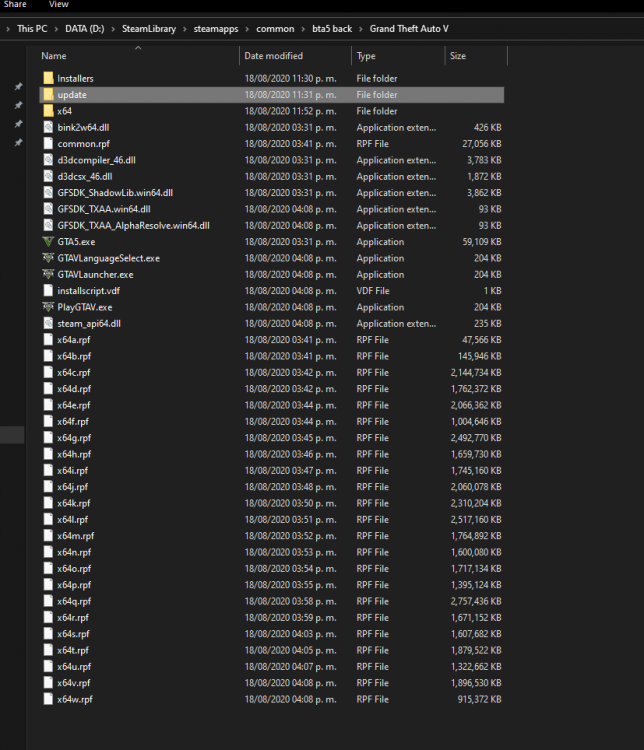Click the PlayGTAV.exe icon

pos(48,307)
